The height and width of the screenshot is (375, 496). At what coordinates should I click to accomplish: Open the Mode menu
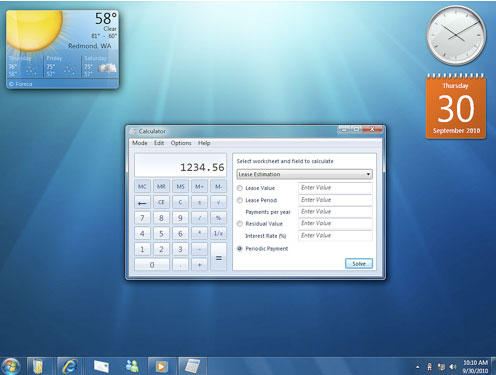click(x=140, y=143)
